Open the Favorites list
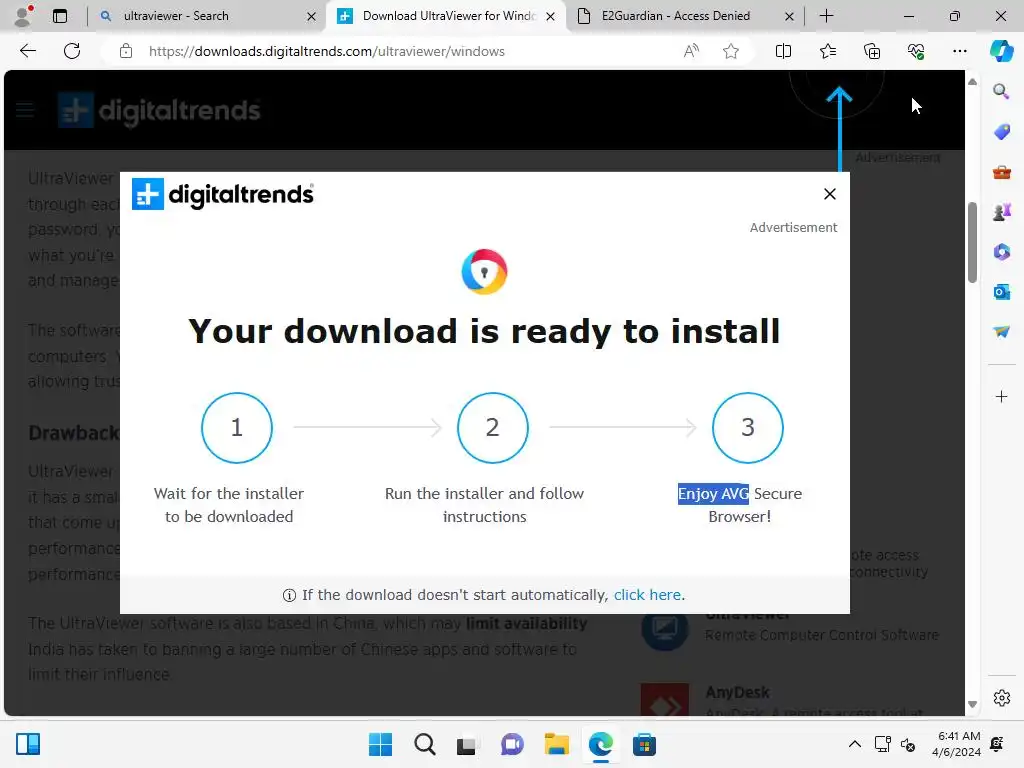Image resolution: width=1024 pixels, height=768 pixels. tap(827, 51)
